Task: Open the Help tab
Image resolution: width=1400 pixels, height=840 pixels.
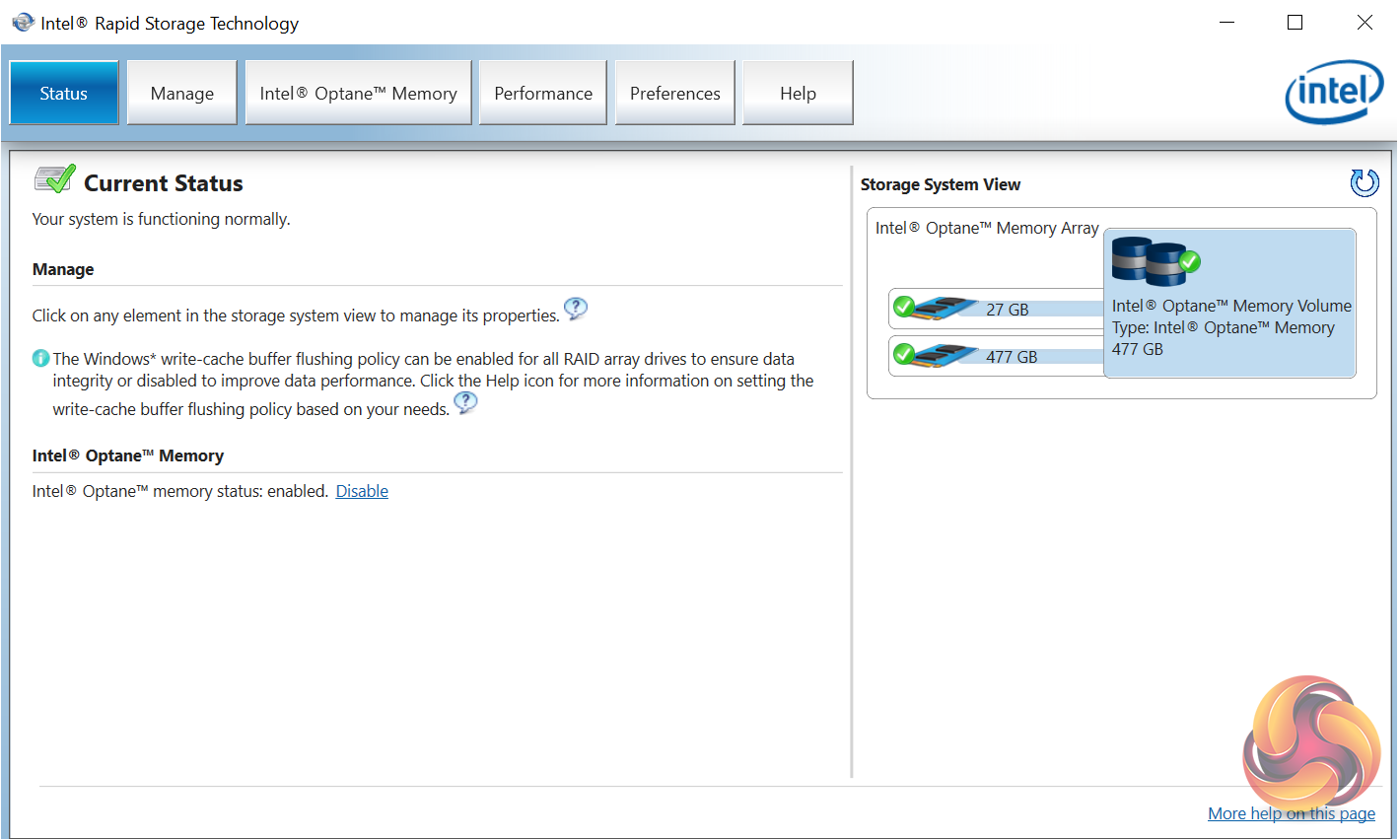Action: 798,94
